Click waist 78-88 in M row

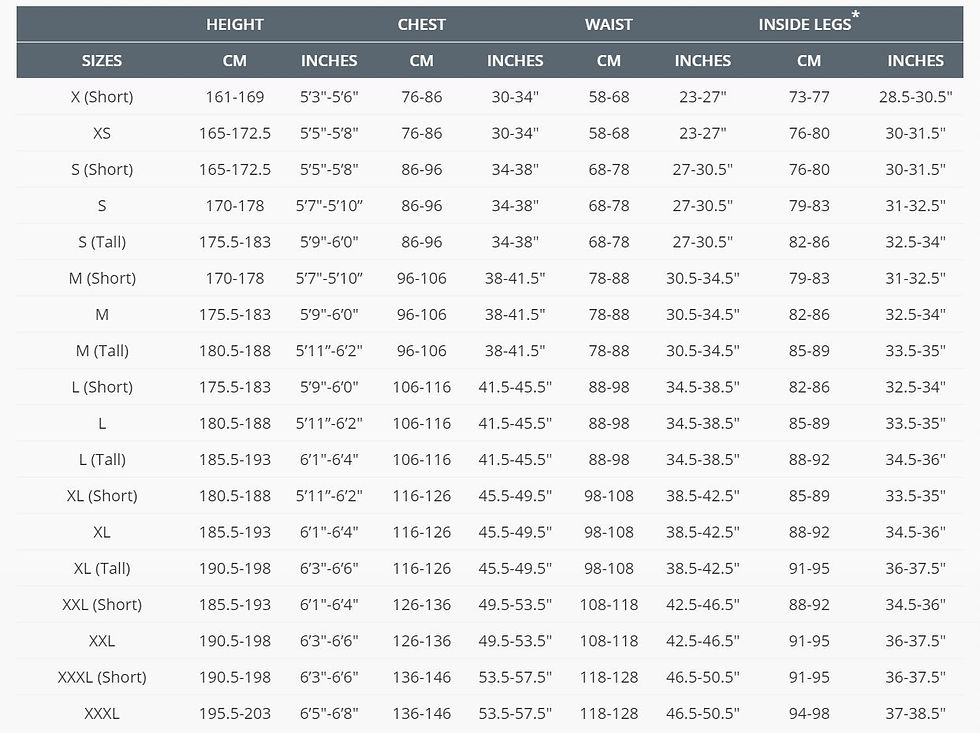point(609,314)
